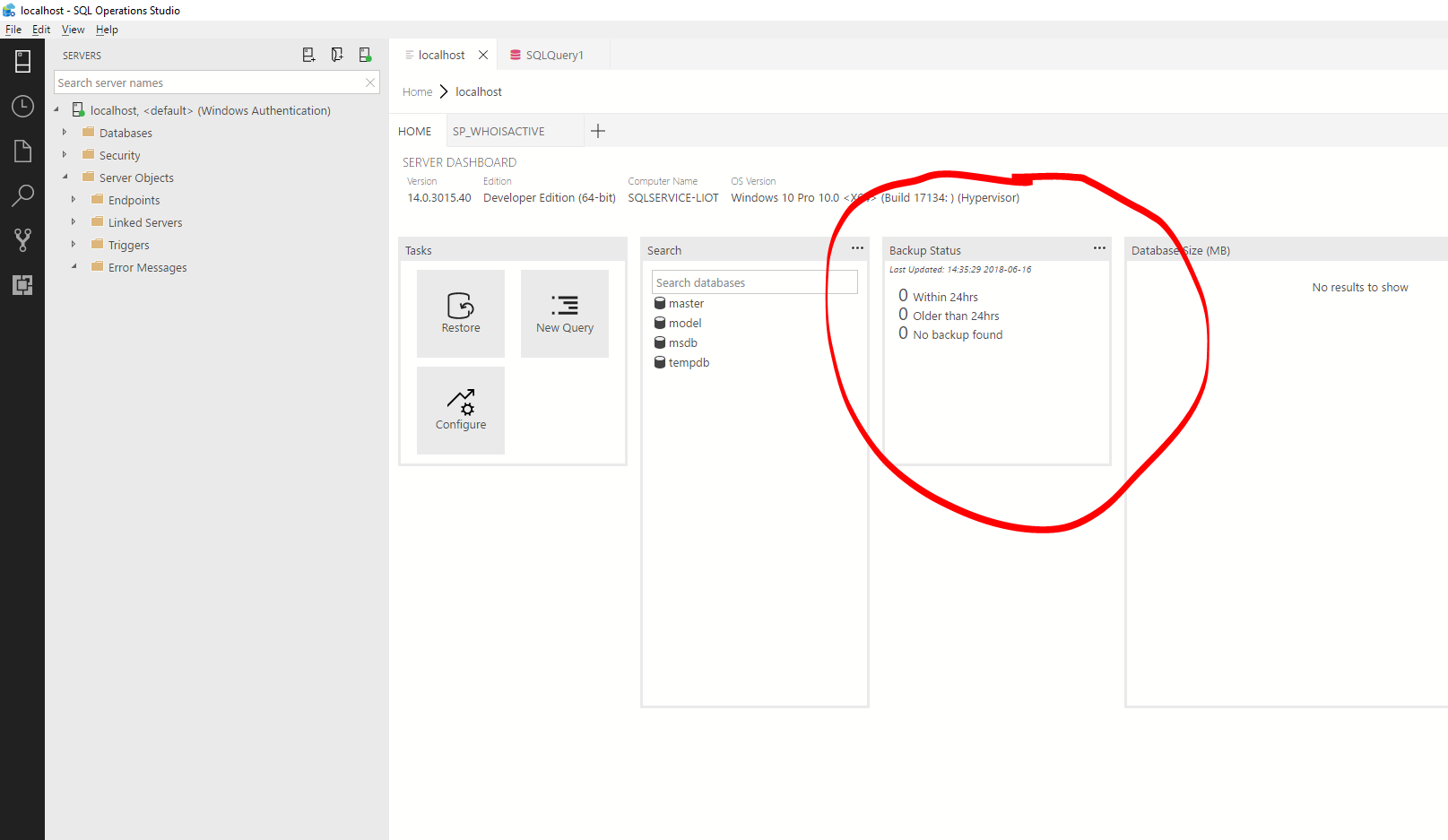Click the Restore task tile
The height and width of the screenshot is (840, 1448).
[461, 314]
